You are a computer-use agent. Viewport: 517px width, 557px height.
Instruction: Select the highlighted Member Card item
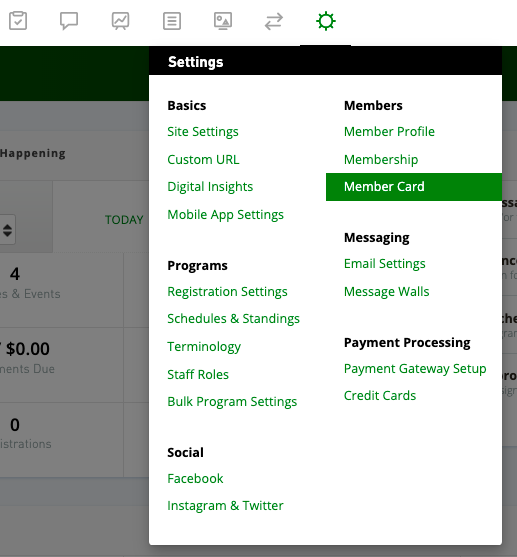[x=414, y=187]
